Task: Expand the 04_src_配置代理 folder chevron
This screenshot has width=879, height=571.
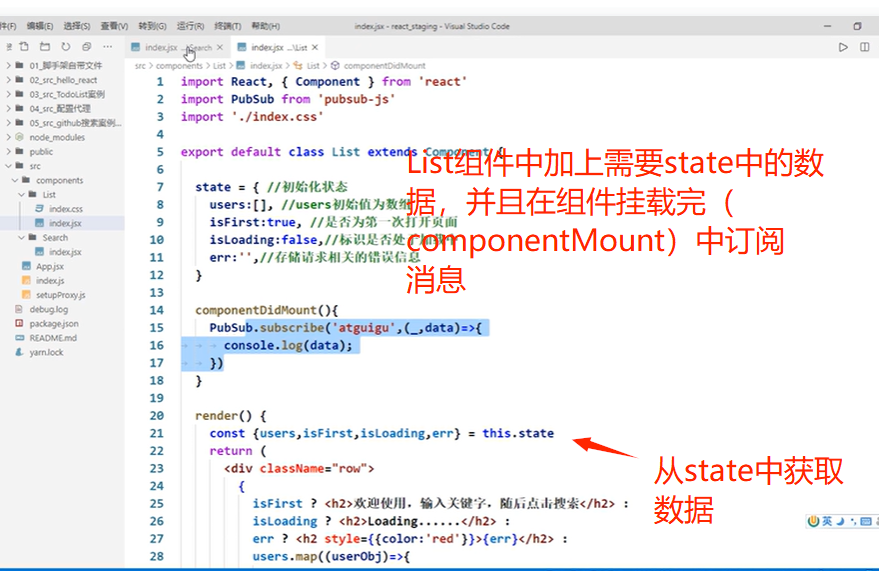Action: tap(8, 109)
